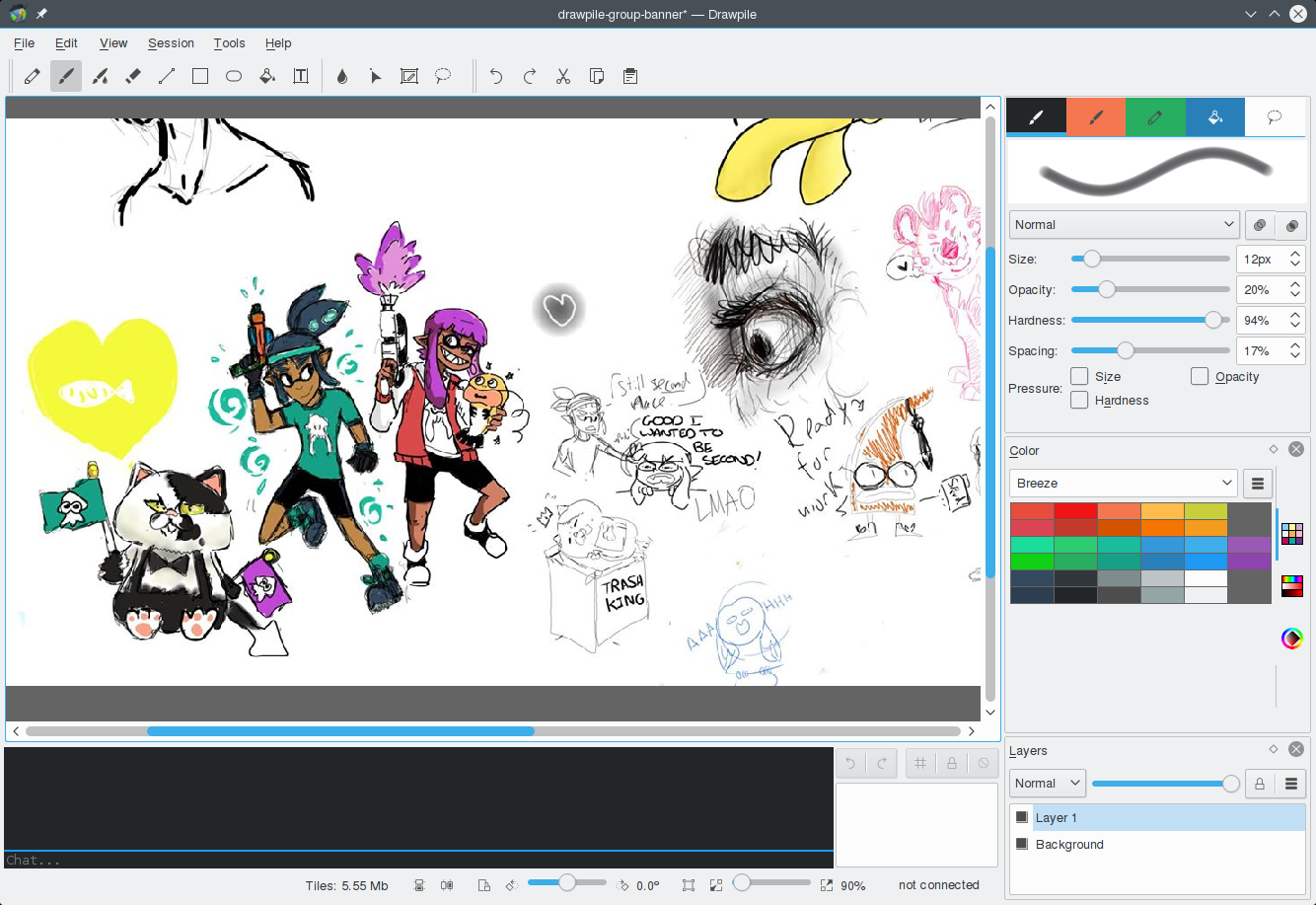Open the File menu
The width and height of the screenshot is (1316, 905).
[x=24, y=43]
